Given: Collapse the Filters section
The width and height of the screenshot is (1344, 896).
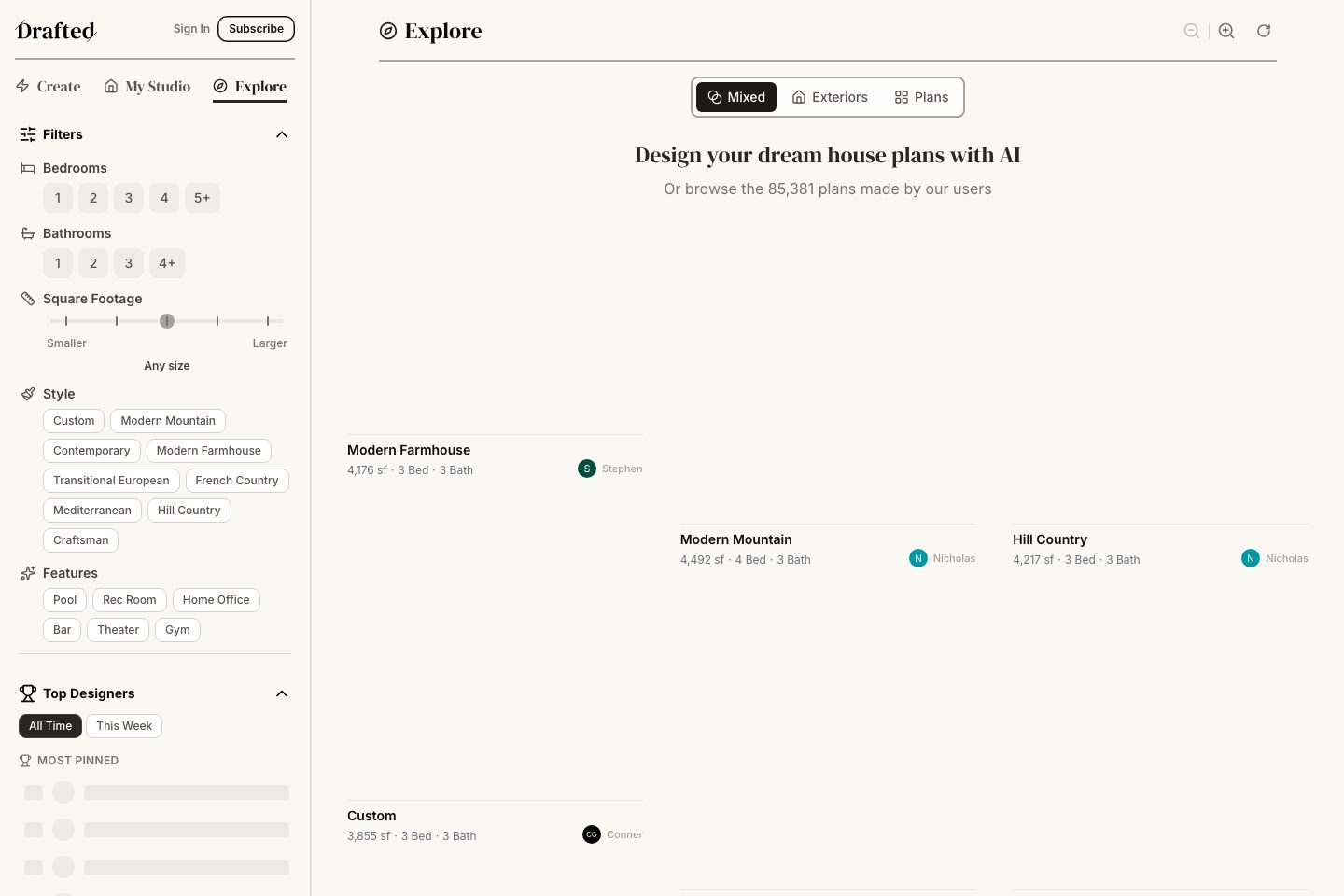Looking at the screenshot, I should pyautogui.click(x=282, y=134).
